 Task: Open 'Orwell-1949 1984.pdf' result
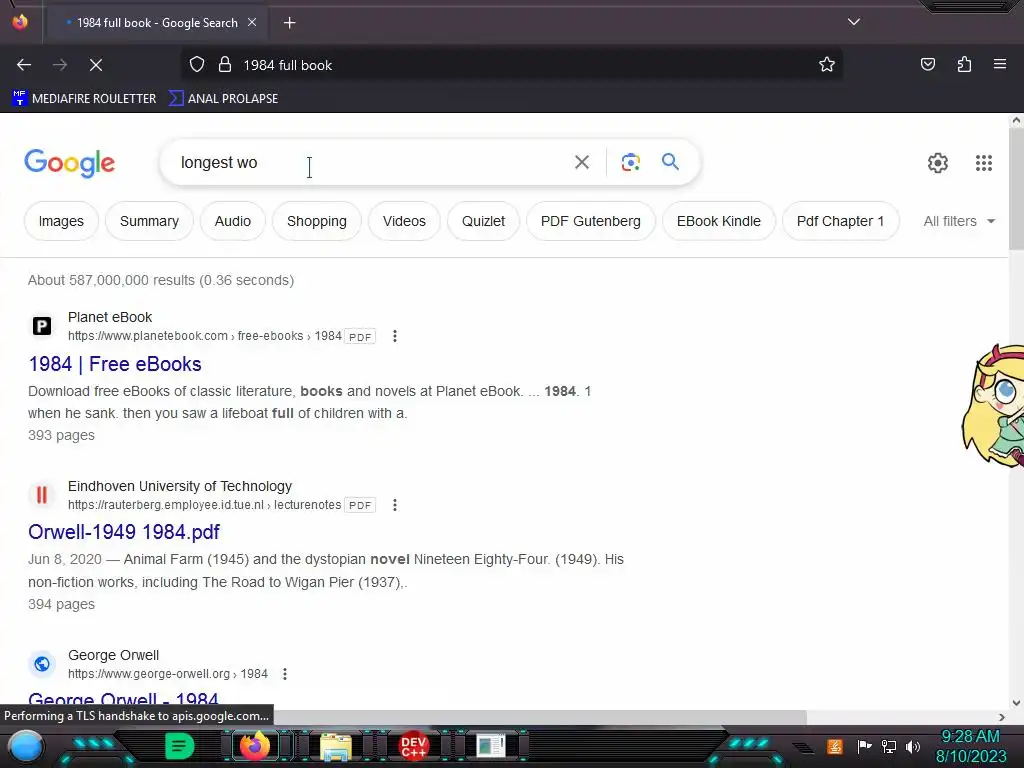tap(124, 532)
